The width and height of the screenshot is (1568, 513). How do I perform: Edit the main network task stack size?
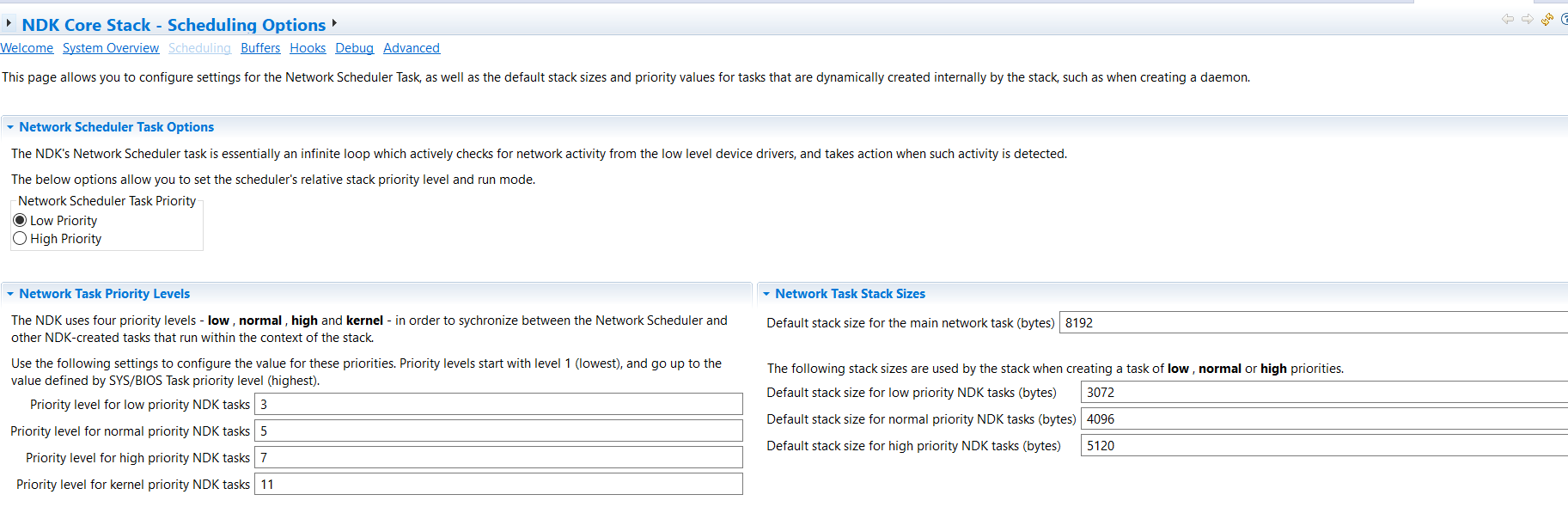(x=1315, y=323)
